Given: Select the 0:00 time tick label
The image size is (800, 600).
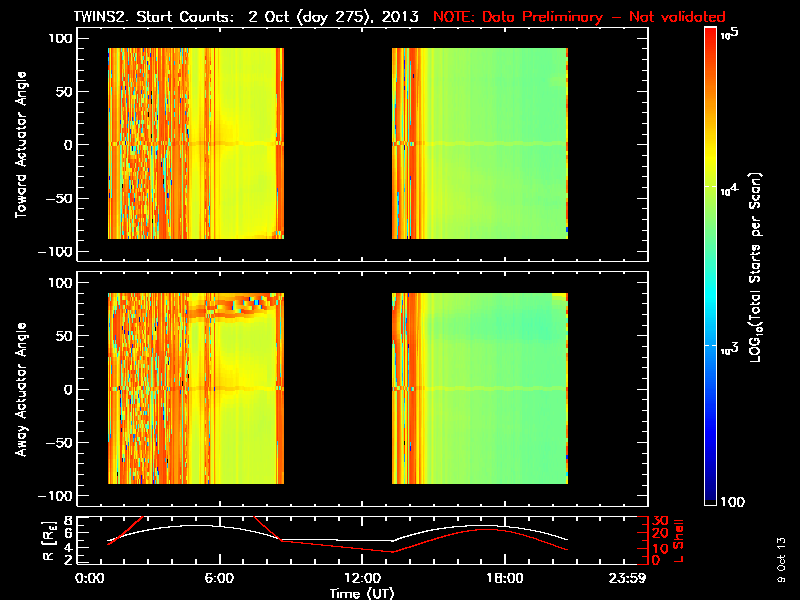Looking at the screenshot, I should 89,578.
